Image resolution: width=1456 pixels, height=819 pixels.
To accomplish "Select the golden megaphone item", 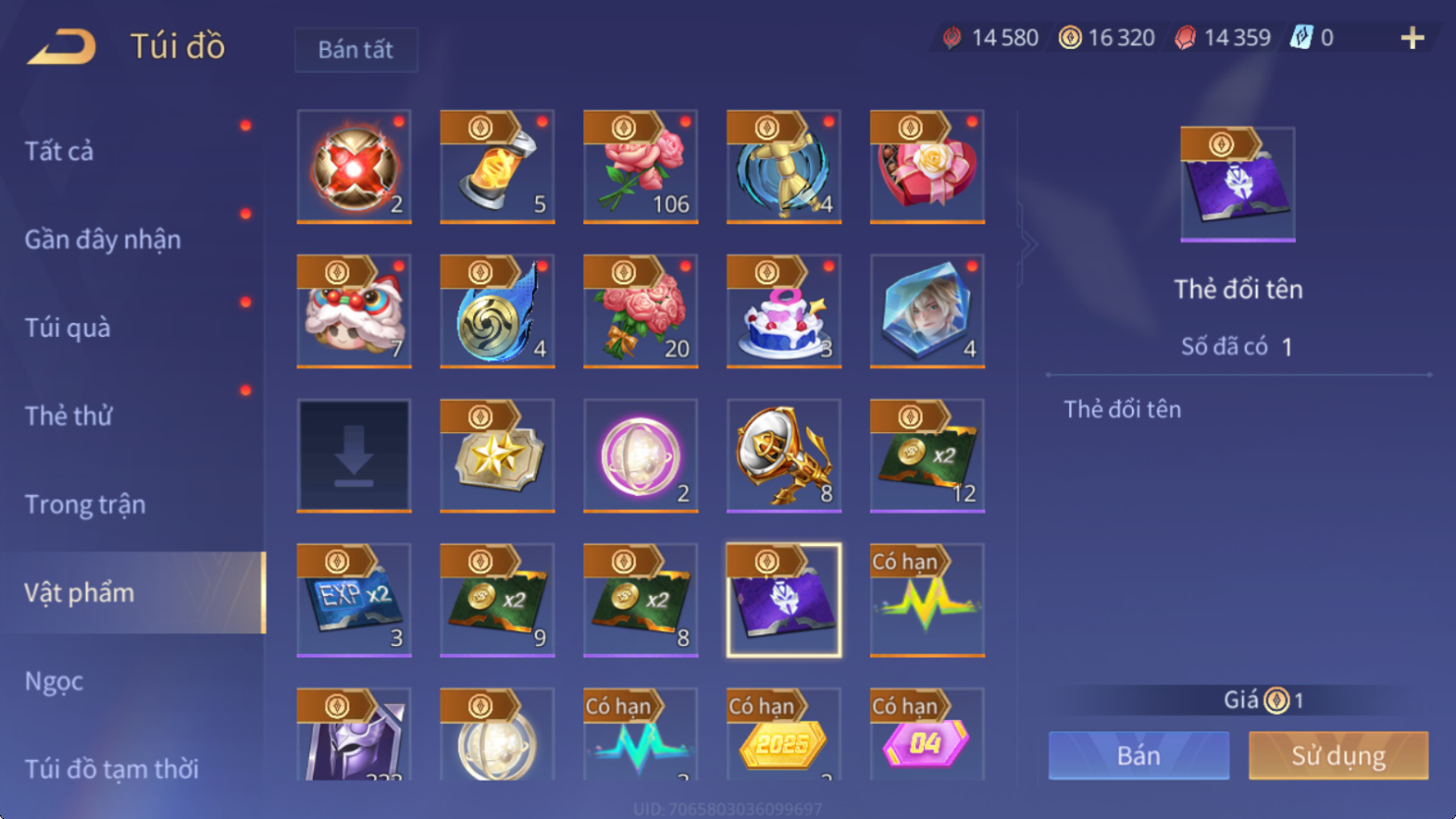I will pos(783,455).
